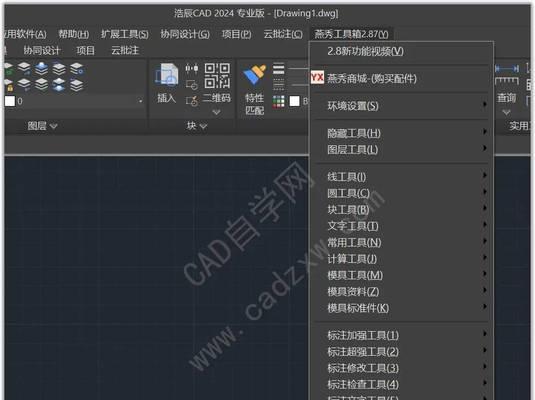Open the 标注超强工具(2) submenu
The width and height of the screenshot is (535, 400).
[x=401, y=352]
